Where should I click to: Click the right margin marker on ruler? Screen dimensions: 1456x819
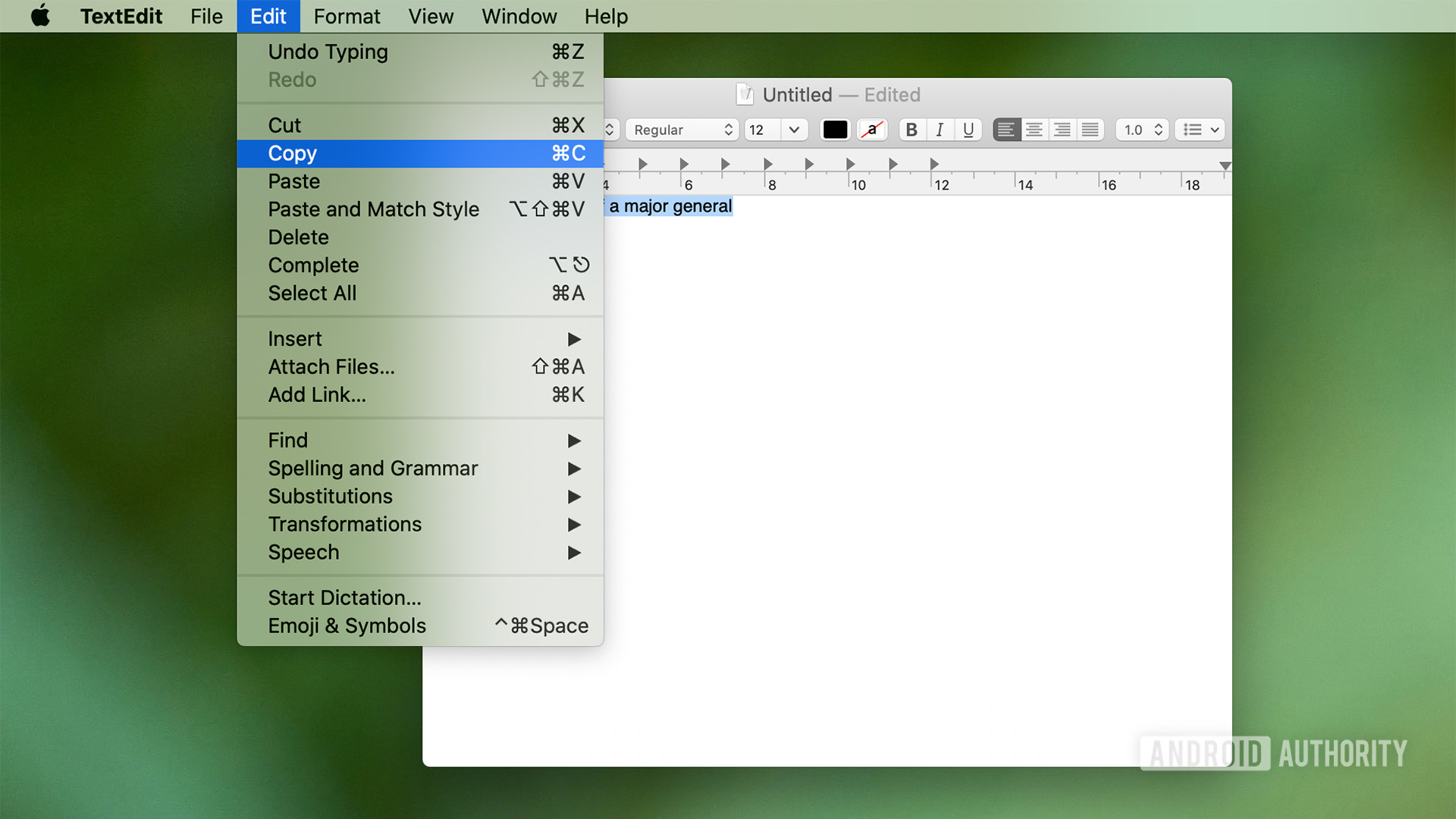tap(1225, 165)
